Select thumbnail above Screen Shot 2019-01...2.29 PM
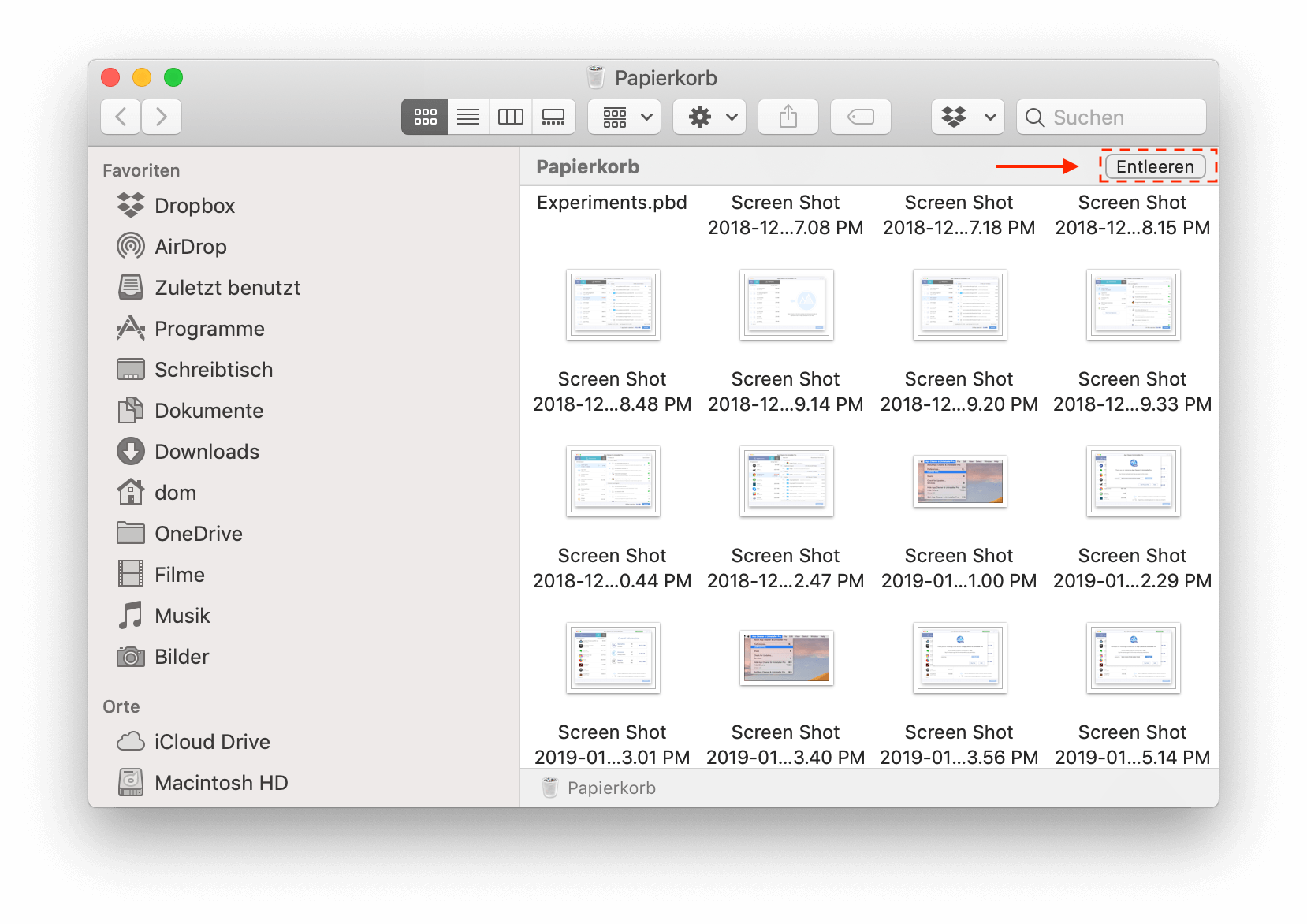The image size is (1307, 924). 1134,482
